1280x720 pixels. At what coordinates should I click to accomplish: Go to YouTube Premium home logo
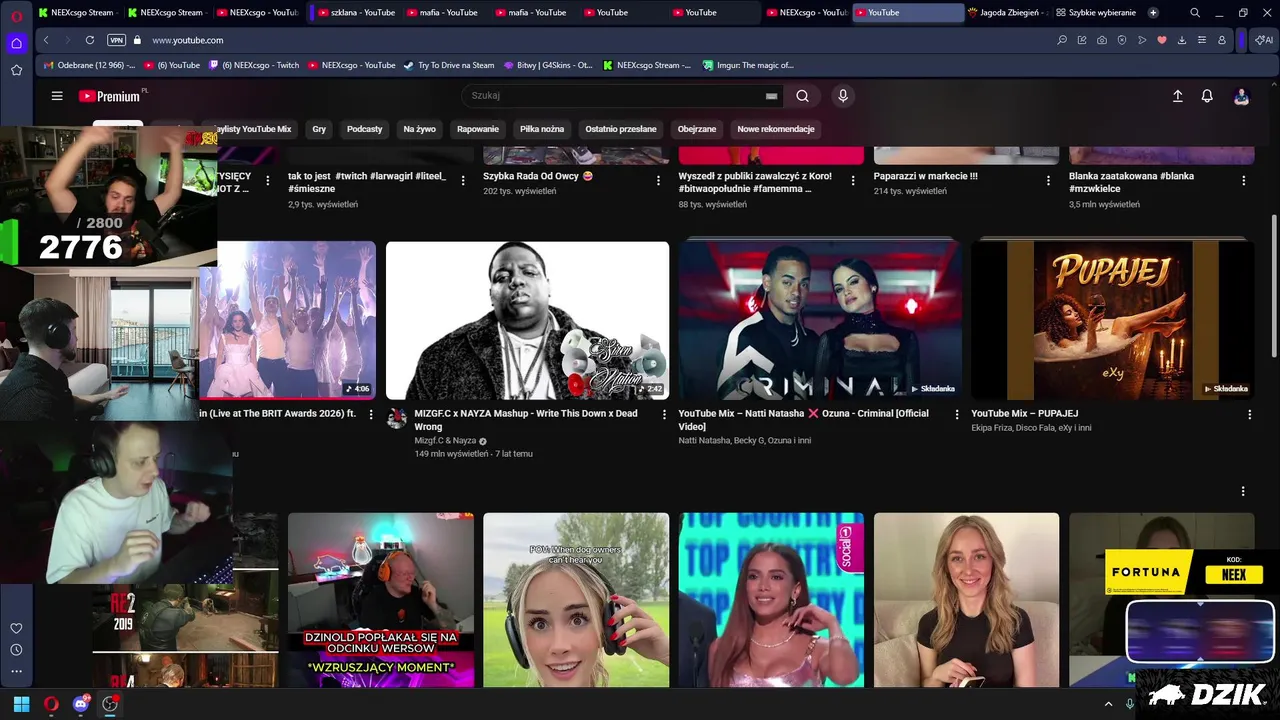111,96
